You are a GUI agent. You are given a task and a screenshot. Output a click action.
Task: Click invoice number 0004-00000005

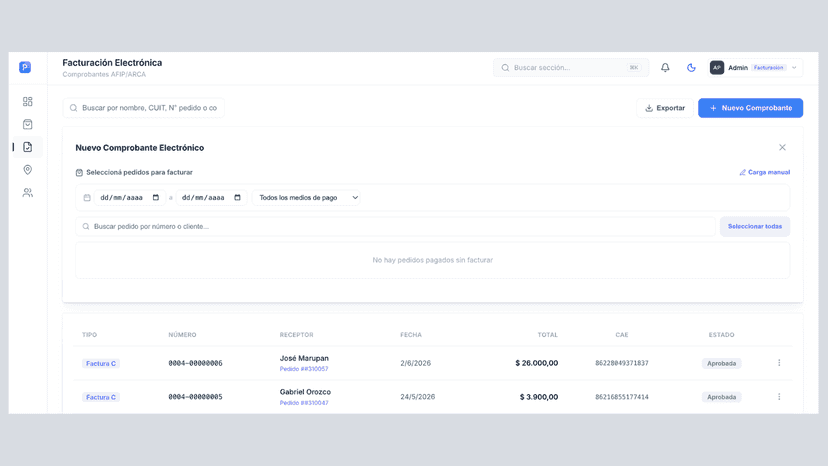pyautogui.click(x=195, y=397)
